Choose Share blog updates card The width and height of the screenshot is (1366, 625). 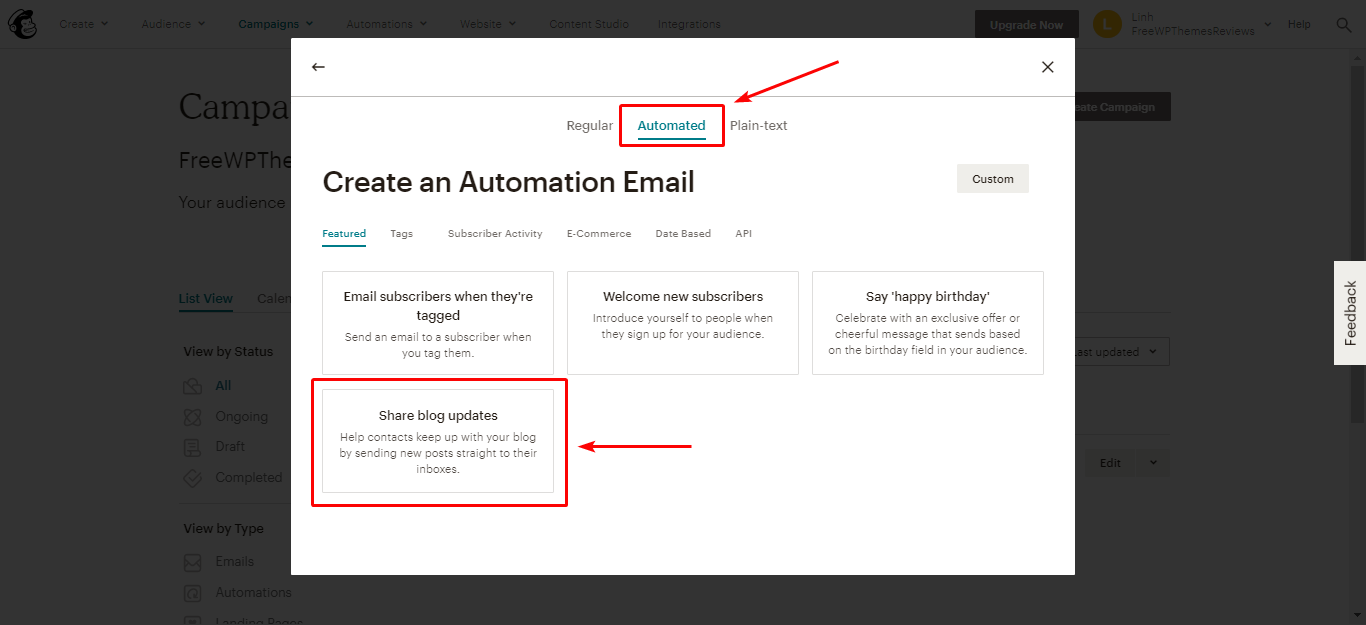pos(438,441)
